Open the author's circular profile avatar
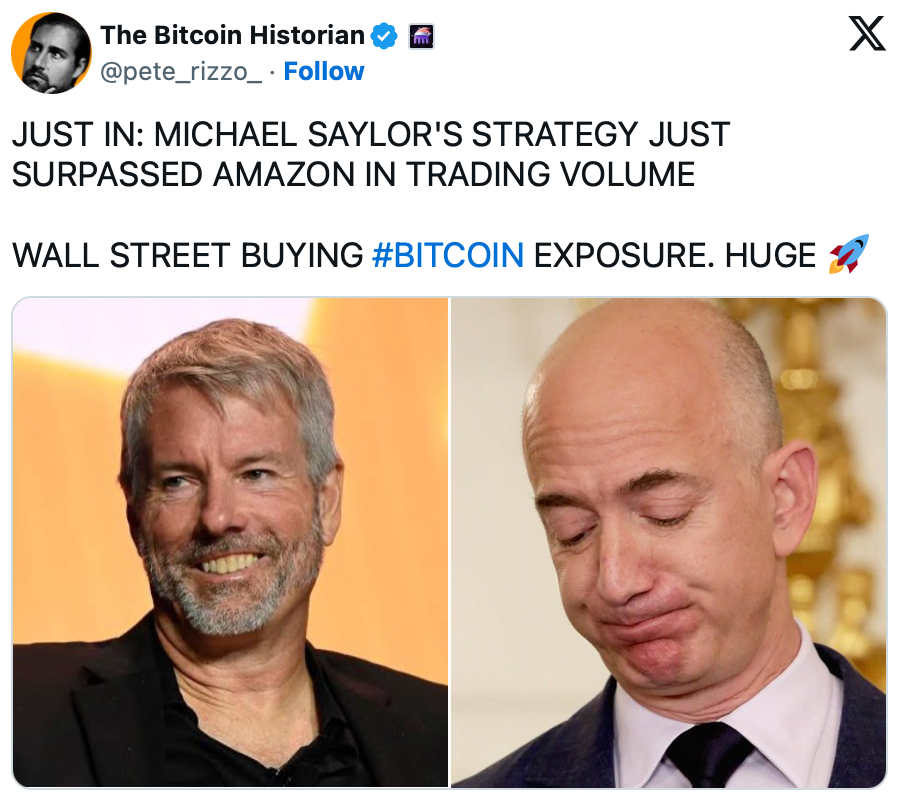 [x=51, y=53]
